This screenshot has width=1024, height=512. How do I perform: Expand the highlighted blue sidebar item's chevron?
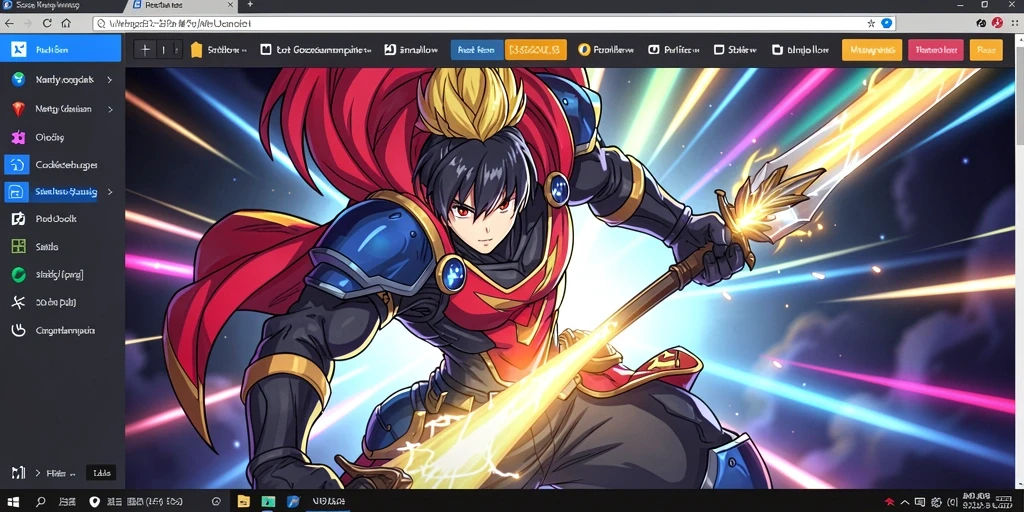(110, 192)
